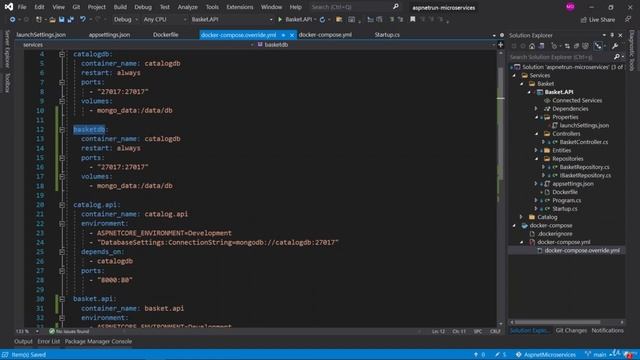Viewport: 640px width, 360px height.
Task: Collapse the basketdb block at line 12
Action: [x=62, y=129]
